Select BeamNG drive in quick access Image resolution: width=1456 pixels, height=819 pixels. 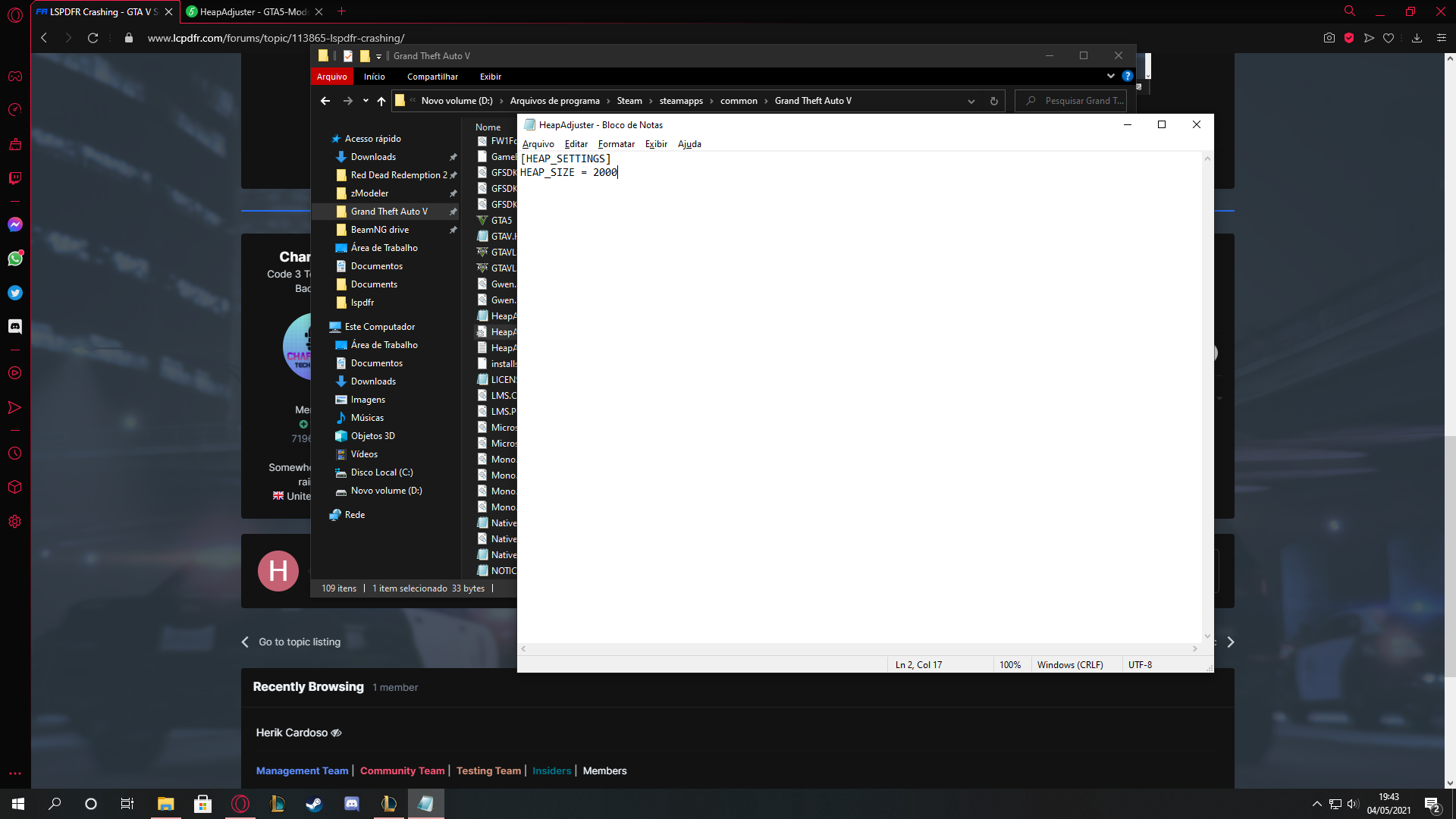click(x=379, y=230)
